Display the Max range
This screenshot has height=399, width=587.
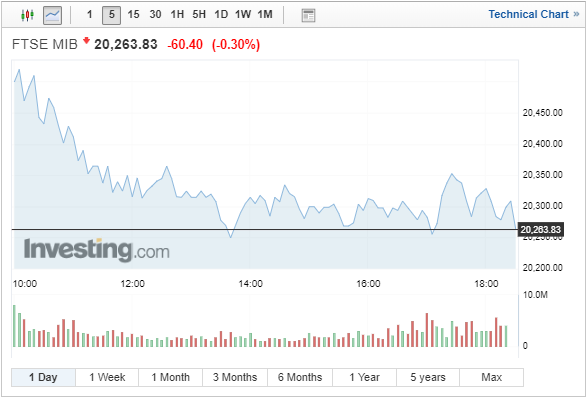tap(492, 377)
